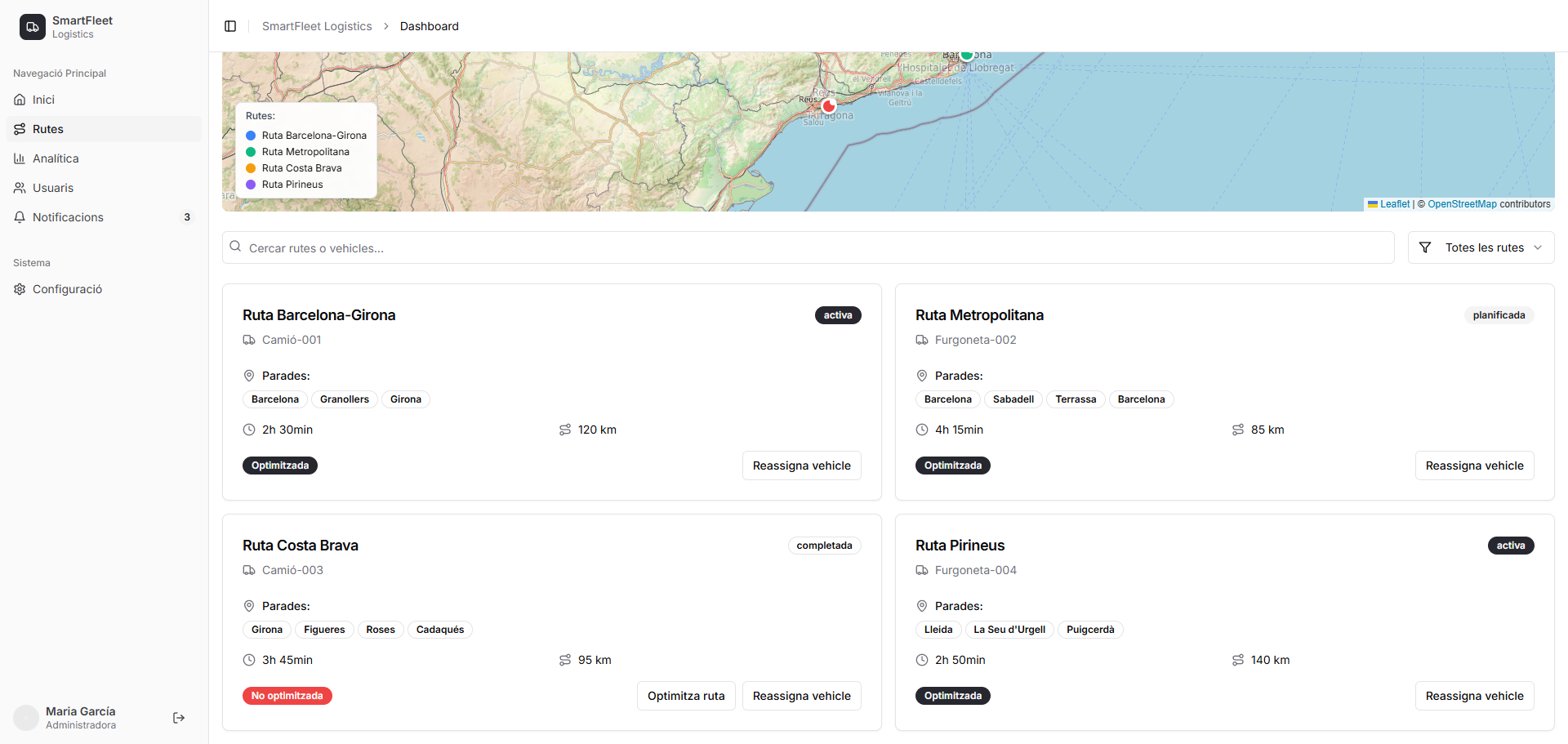Click the Granollers stop chip
This screenshot has height=744, width=1568.
pyautogui.click(x=344, y=399)
